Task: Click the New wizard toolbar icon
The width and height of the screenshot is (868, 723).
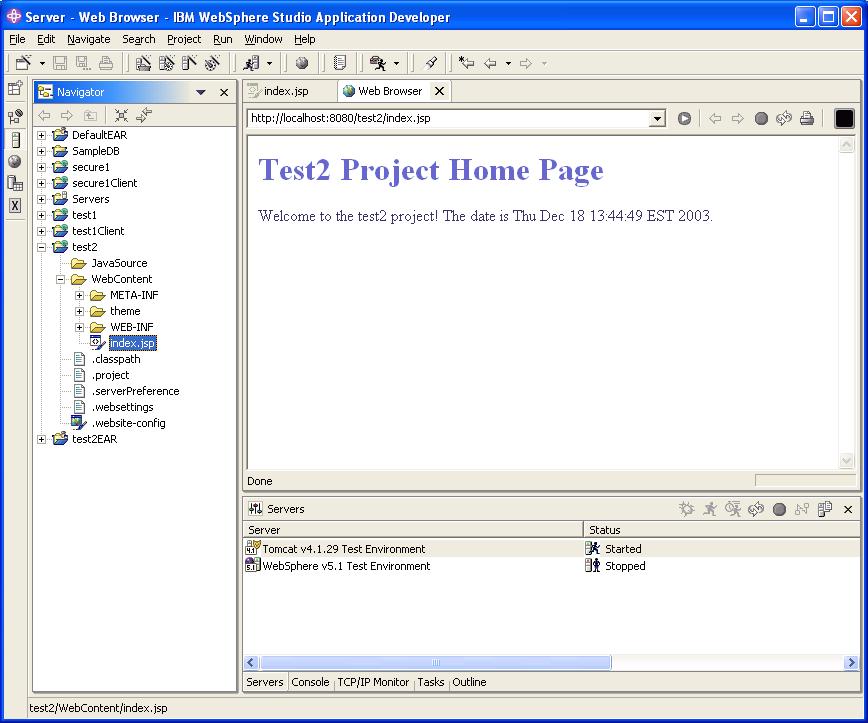Action: point(23,63)
